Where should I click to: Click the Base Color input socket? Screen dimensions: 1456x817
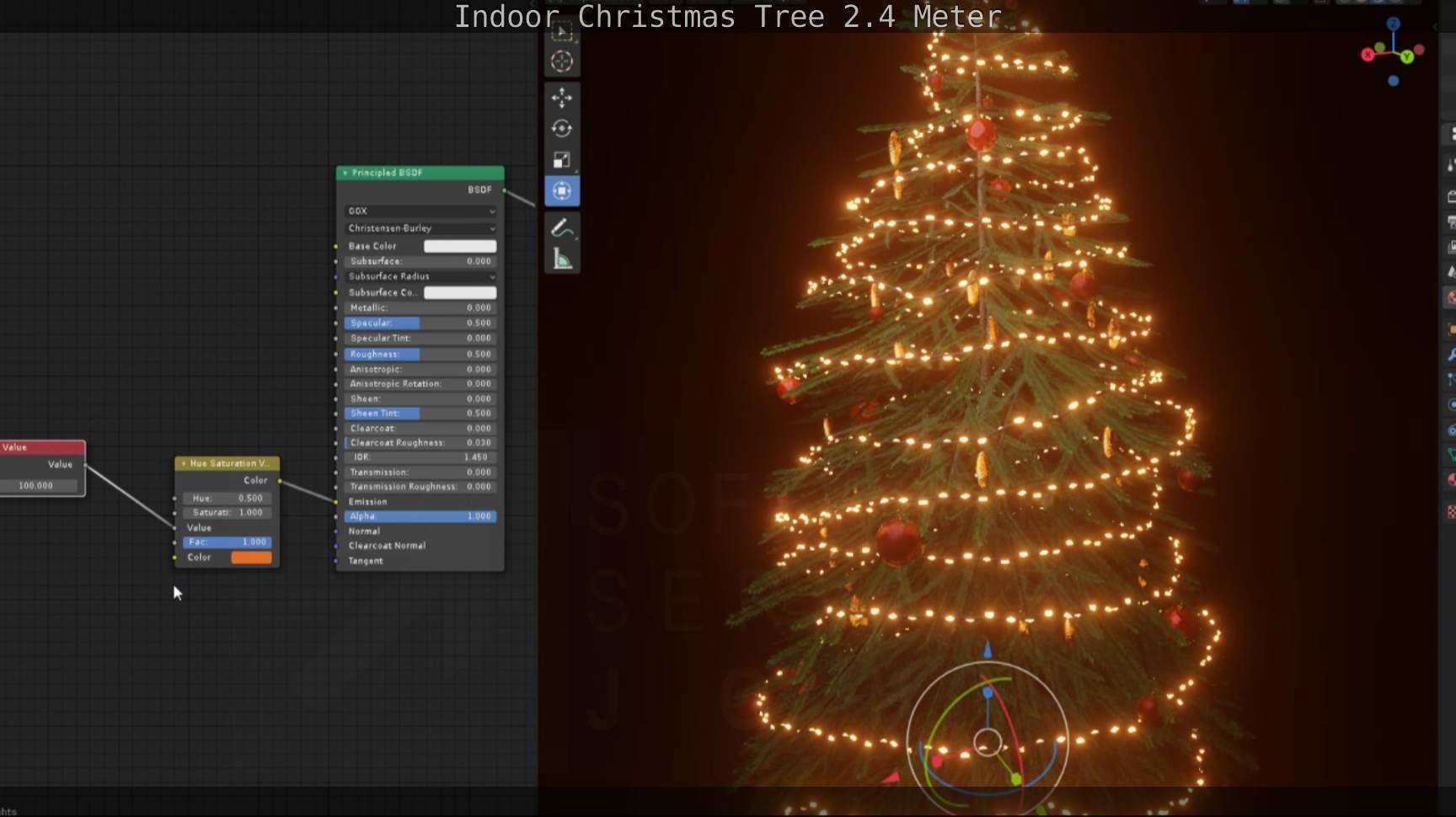point(336,246)
